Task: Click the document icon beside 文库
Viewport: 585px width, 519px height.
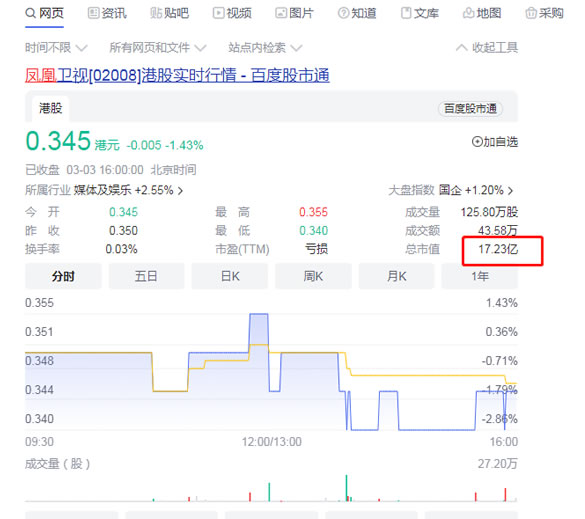Action: (x=406, y=14)
